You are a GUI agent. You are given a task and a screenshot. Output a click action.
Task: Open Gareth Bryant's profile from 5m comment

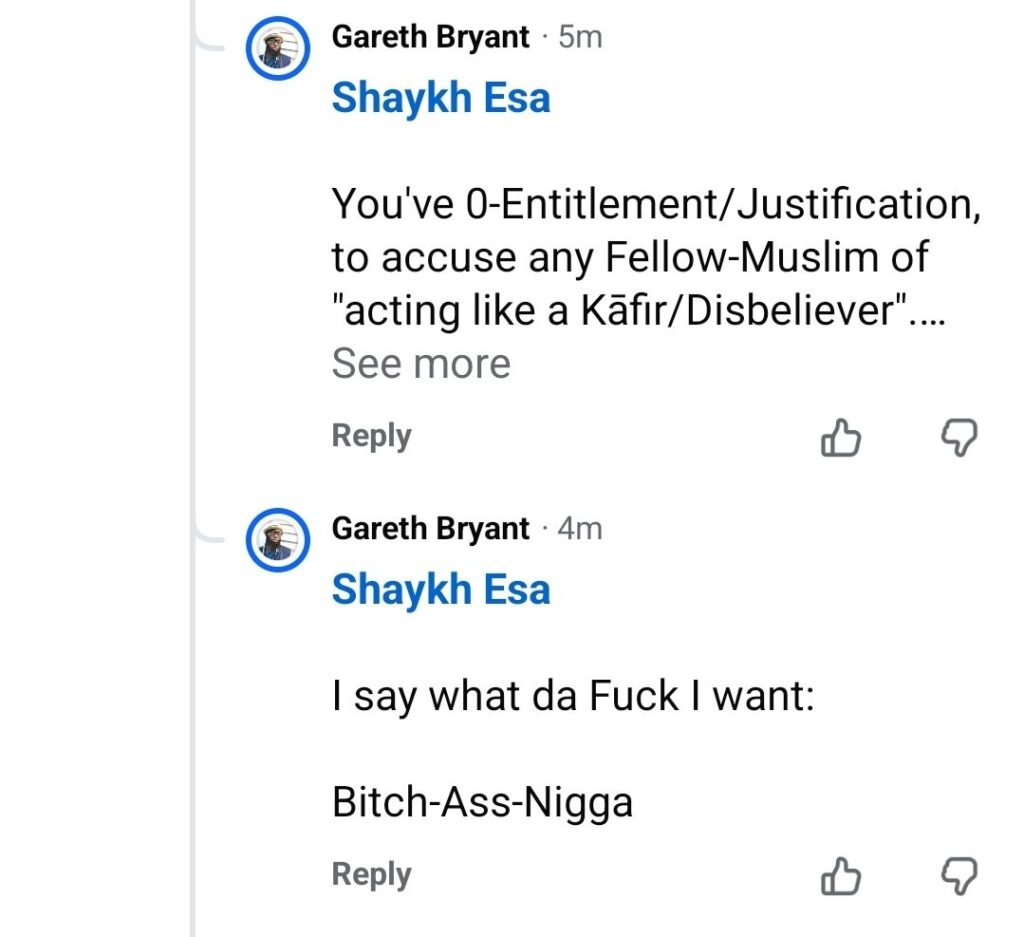[430, 38]
